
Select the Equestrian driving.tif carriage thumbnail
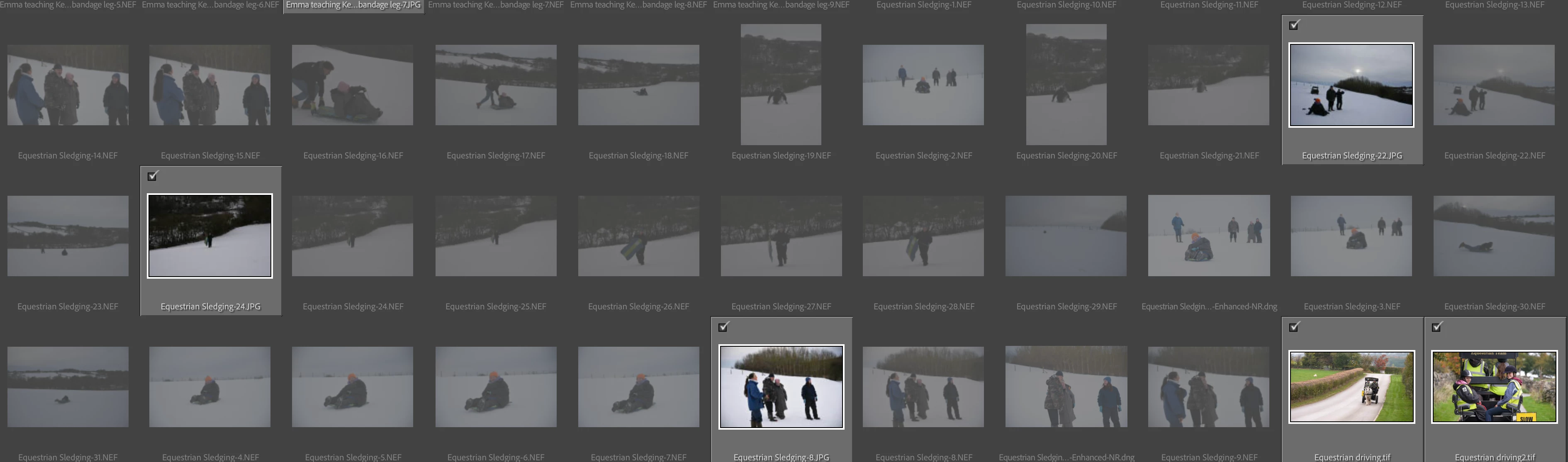(1351, 387)
